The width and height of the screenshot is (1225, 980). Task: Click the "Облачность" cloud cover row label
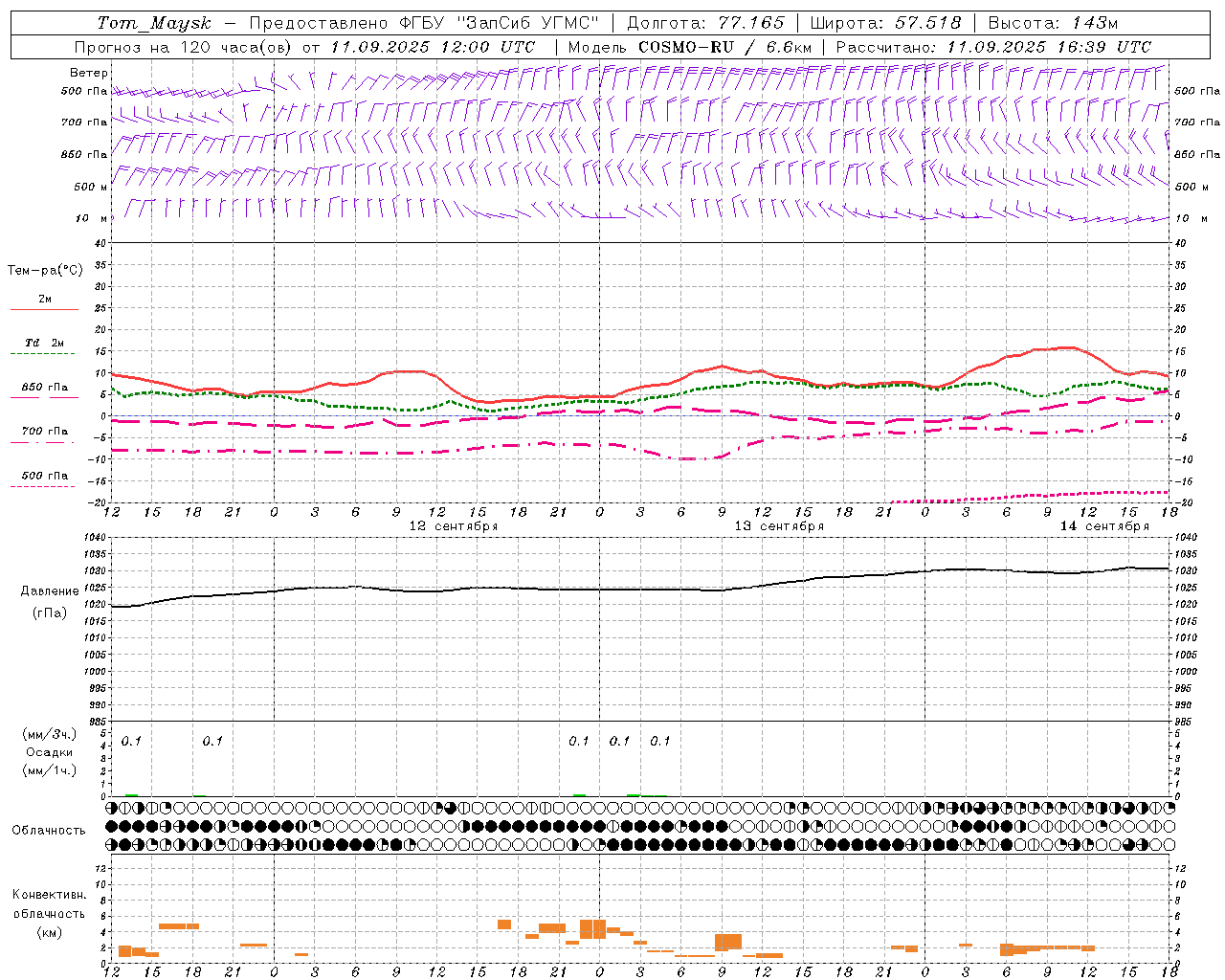click(x=49, y=830)
